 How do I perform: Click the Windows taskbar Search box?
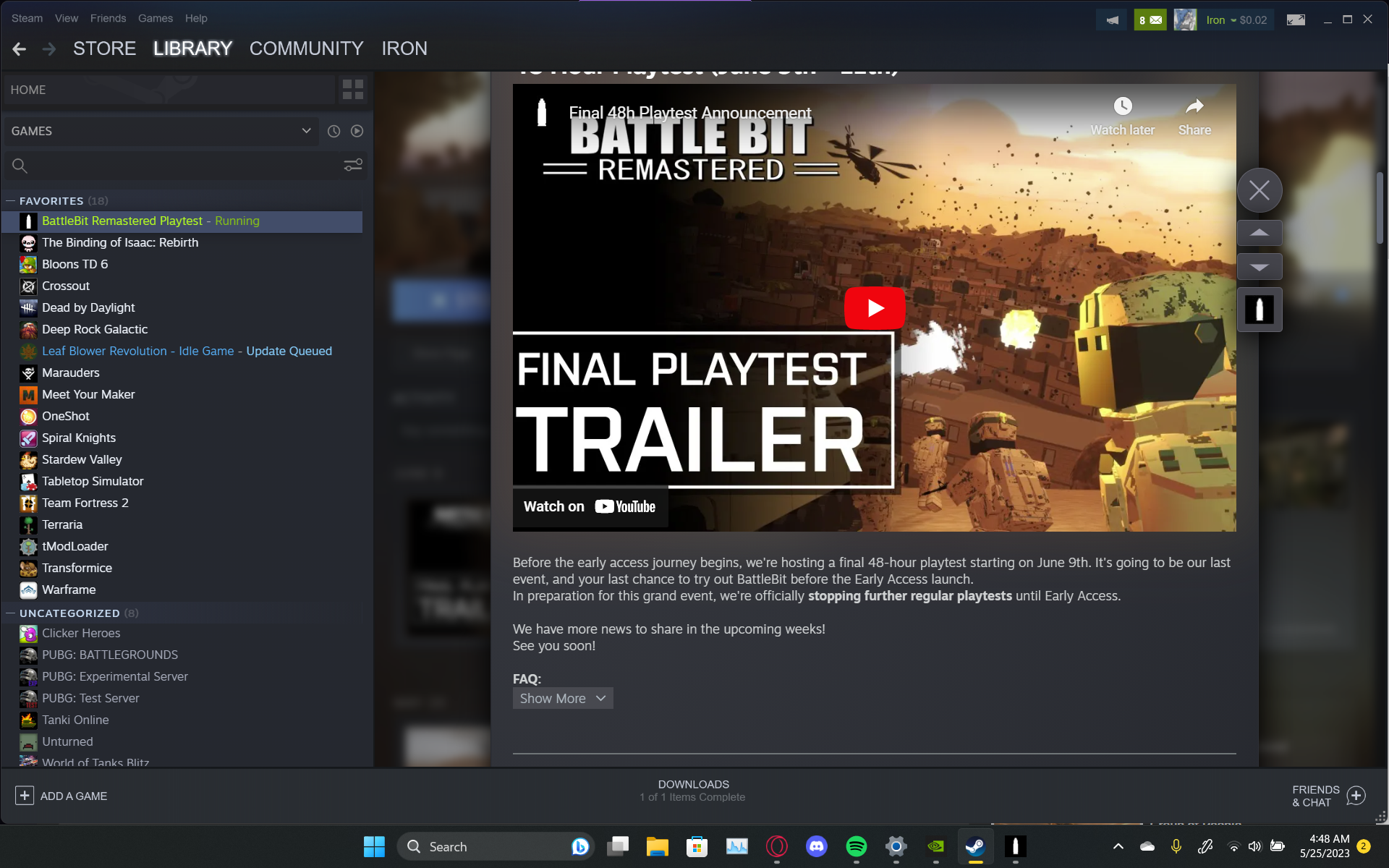click(496, 846)
